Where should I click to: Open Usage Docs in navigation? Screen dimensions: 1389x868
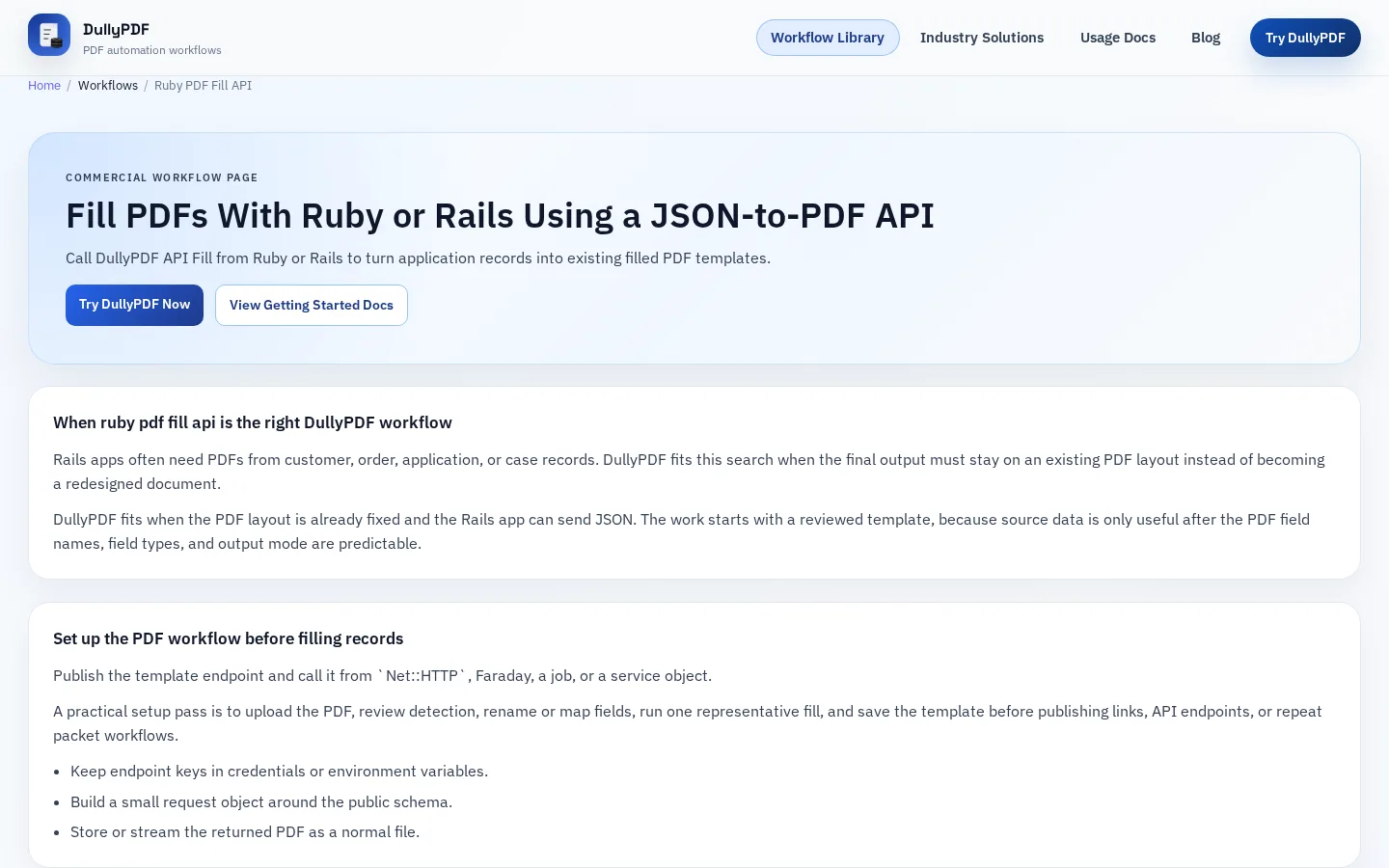[x=1118, y=38]
